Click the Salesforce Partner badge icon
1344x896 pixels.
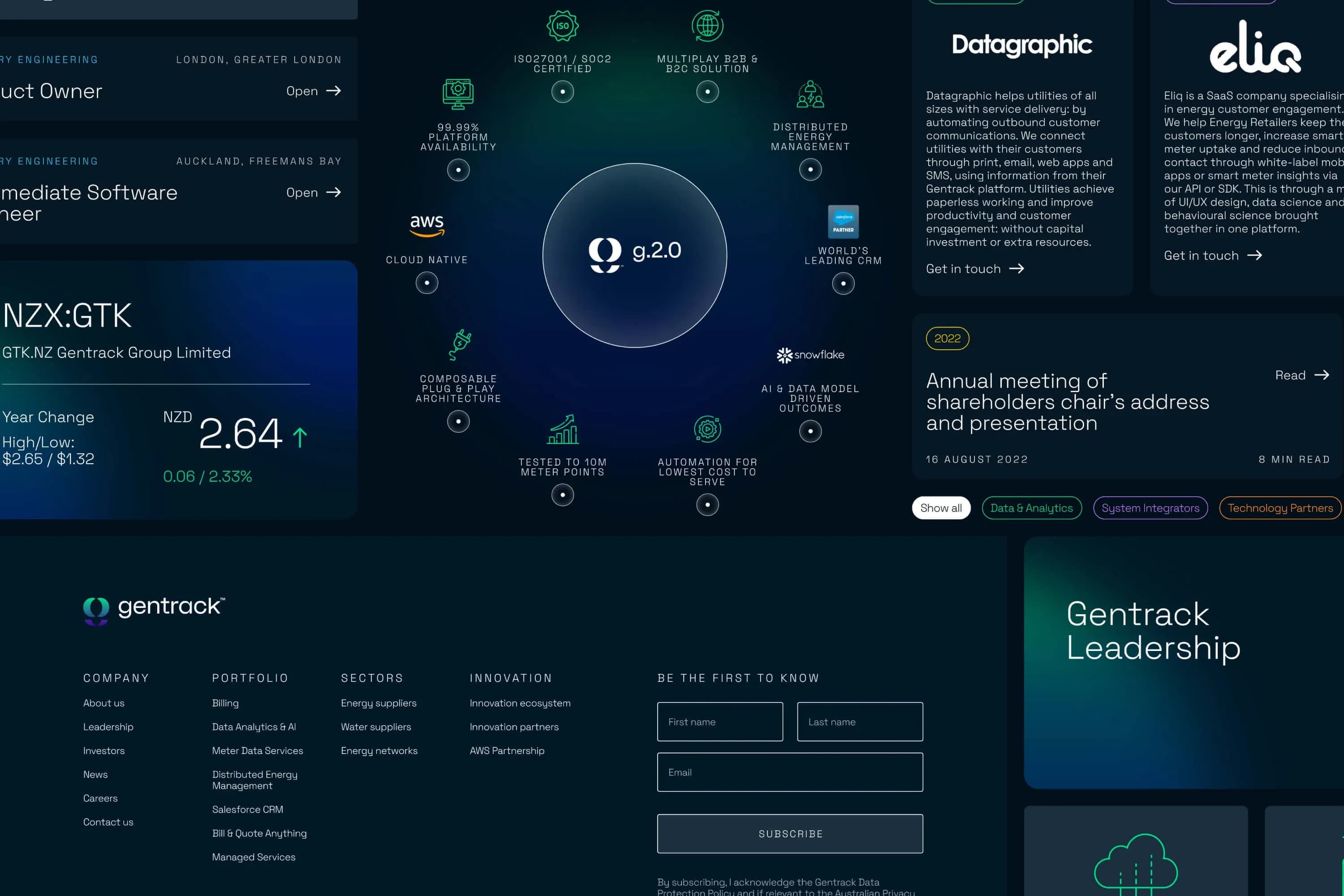pyautogui.click(x=844, y=222)
